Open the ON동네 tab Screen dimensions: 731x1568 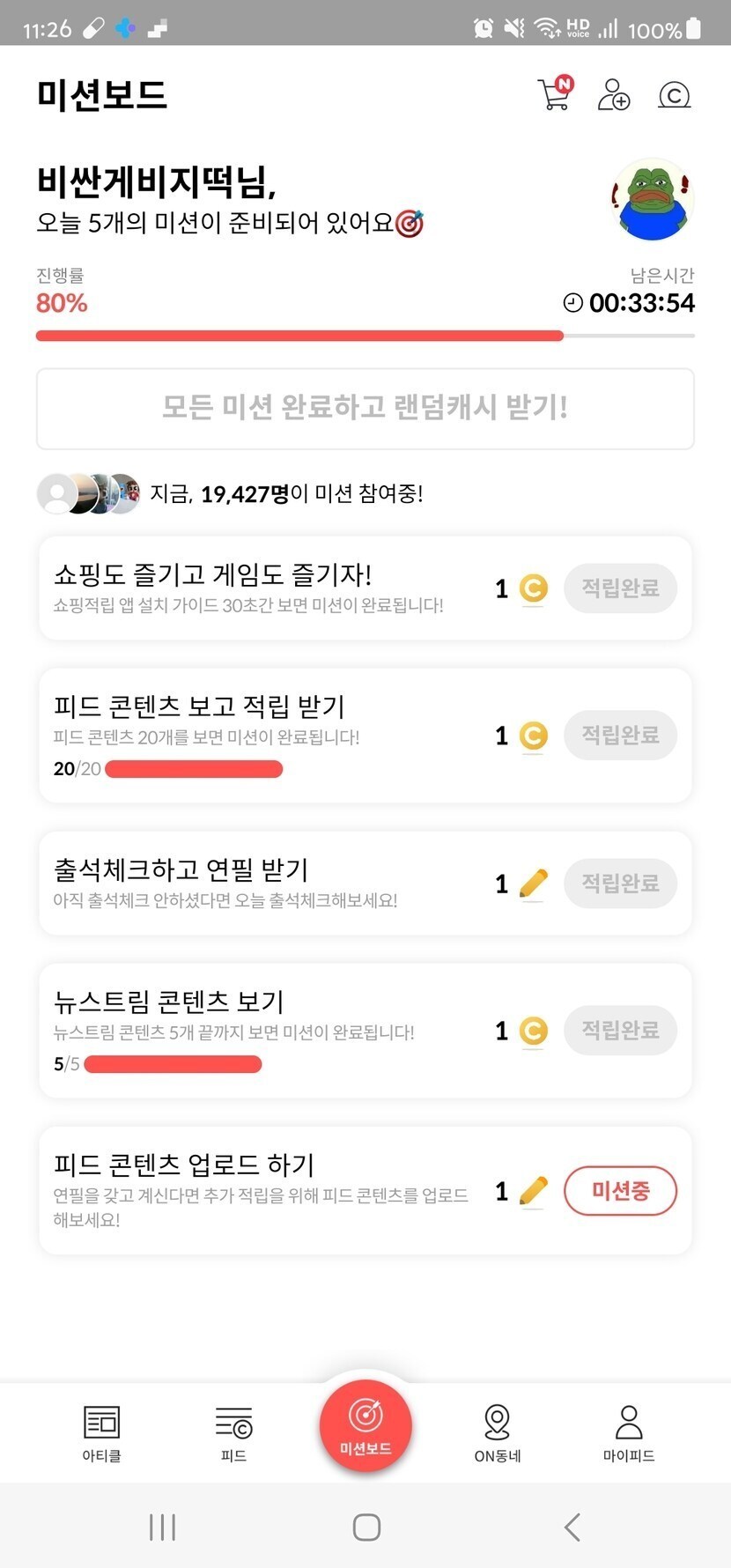(x=498, y=1433)
